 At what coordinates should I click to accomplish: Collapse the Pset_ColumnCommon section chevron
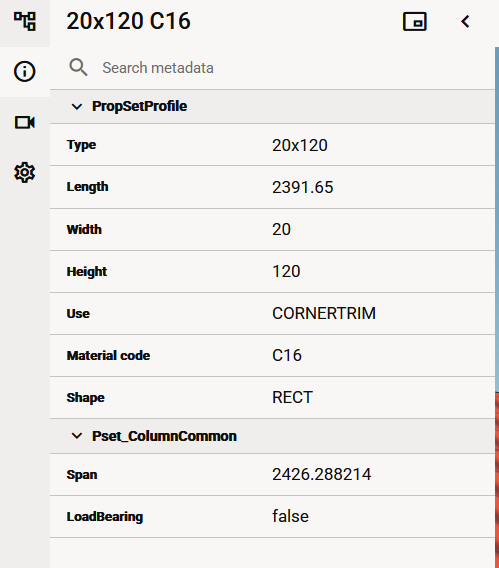(77, 436)
